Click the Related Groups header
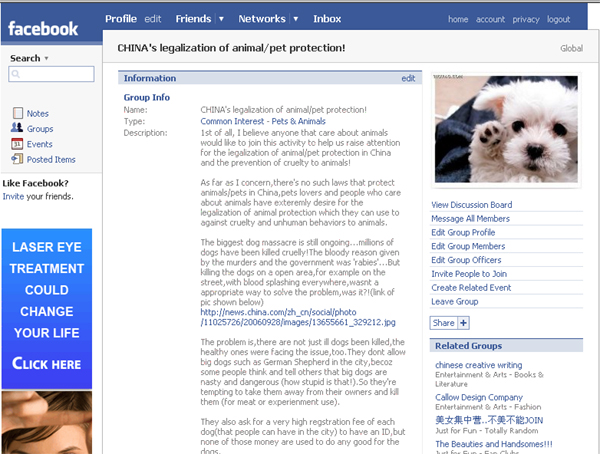 [506, 346]
